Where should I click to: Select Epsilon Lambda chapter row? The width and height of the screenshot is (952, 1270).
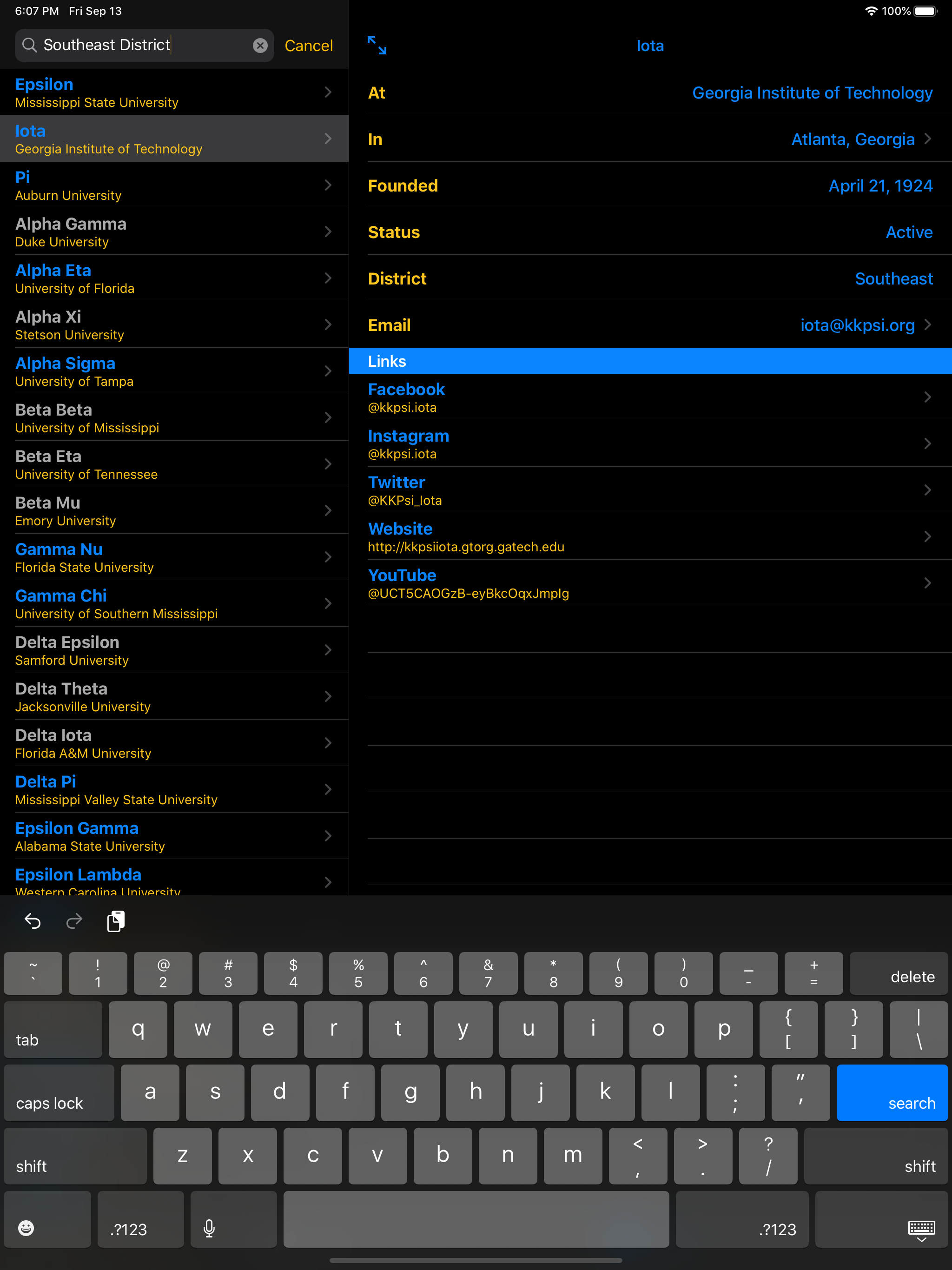[174, 877]
